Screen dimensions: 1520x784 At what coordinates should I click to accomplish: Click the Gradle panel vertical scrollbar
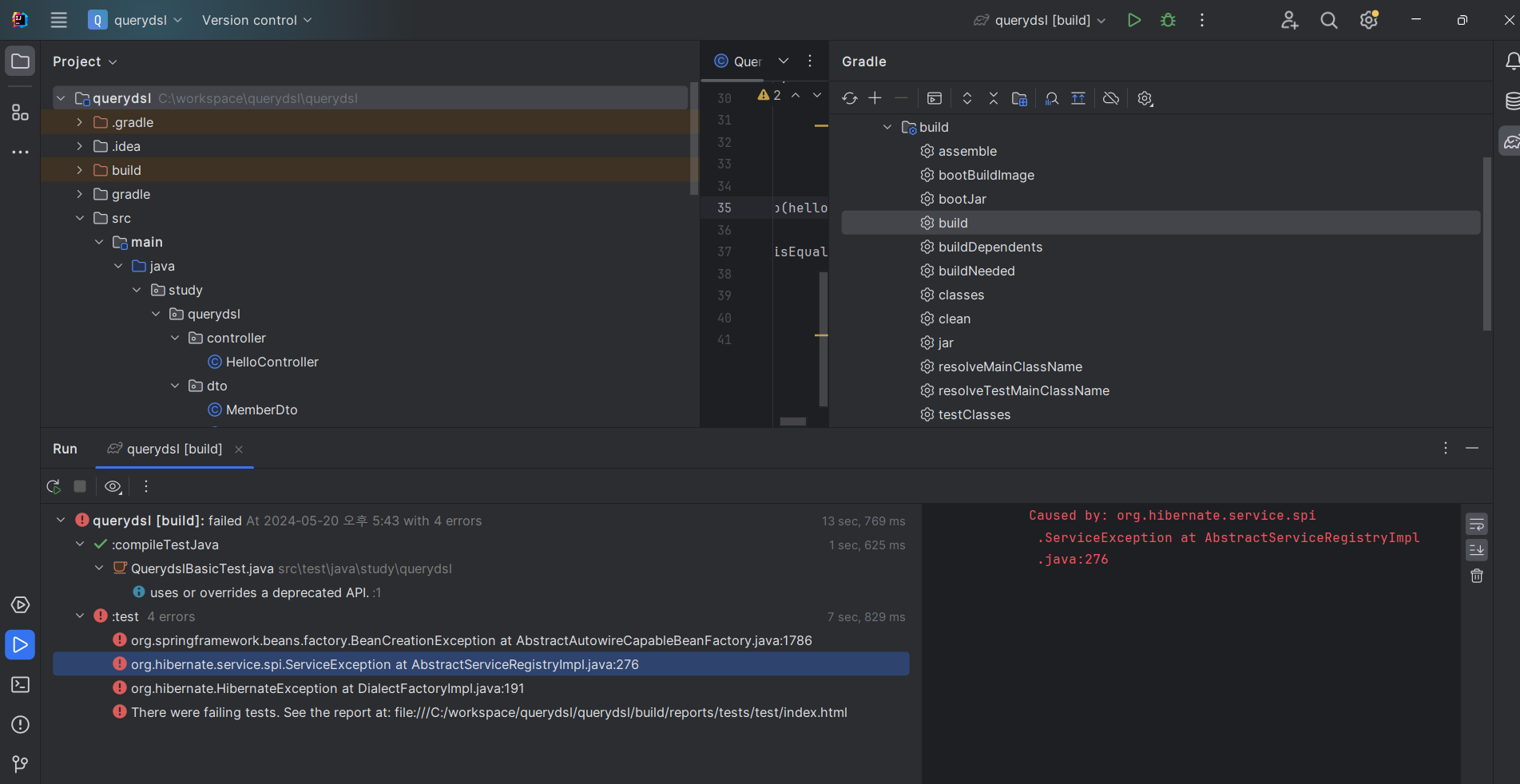pyautogui.click(x=1487, y=244)
